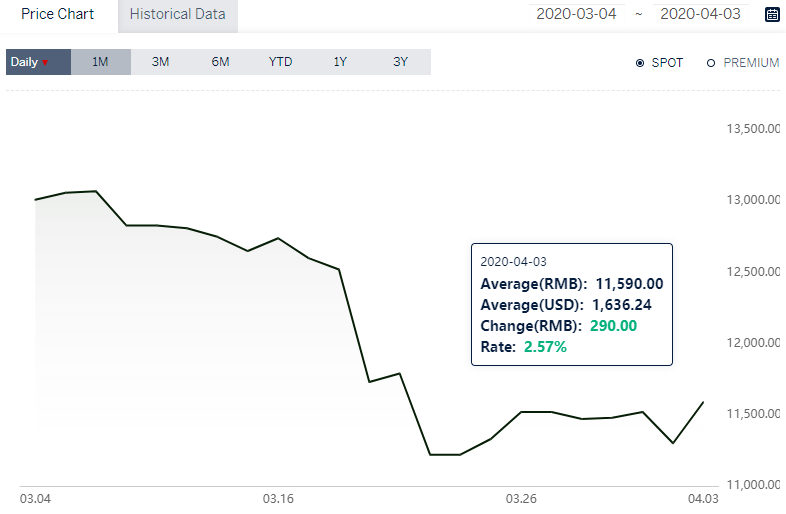The width and height of the screenshot is (786, 514).
Task: Click the 2020-04-03 price tooltip box
Action: tap(572, 304)
